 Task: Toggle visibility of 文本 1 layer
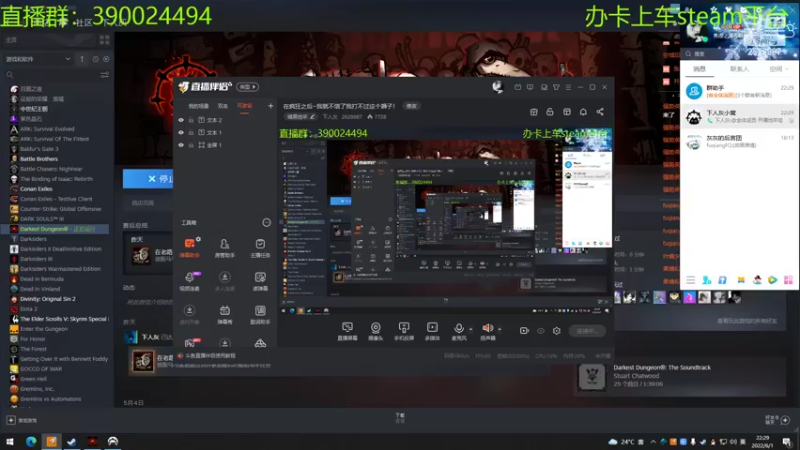pyautogui.click(x=181, y=132)
